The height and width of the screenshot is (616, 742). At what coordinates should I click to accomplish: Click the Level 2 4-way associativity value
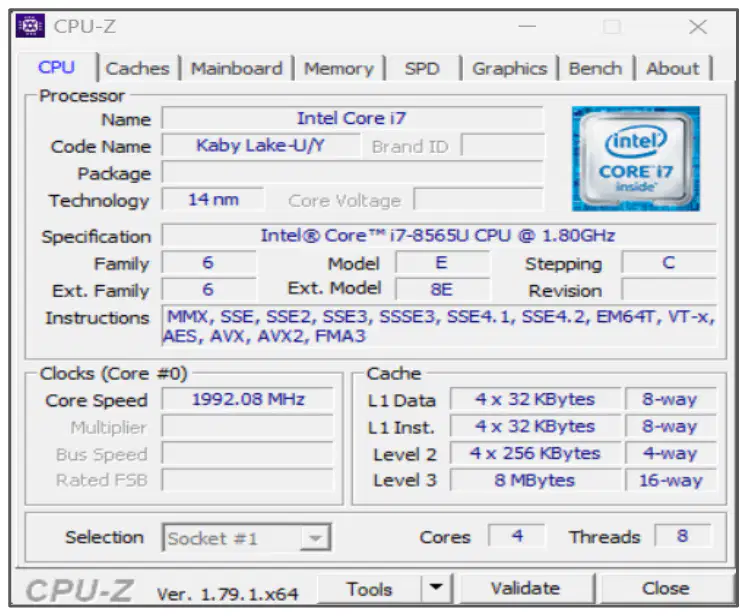coord(671,453)
